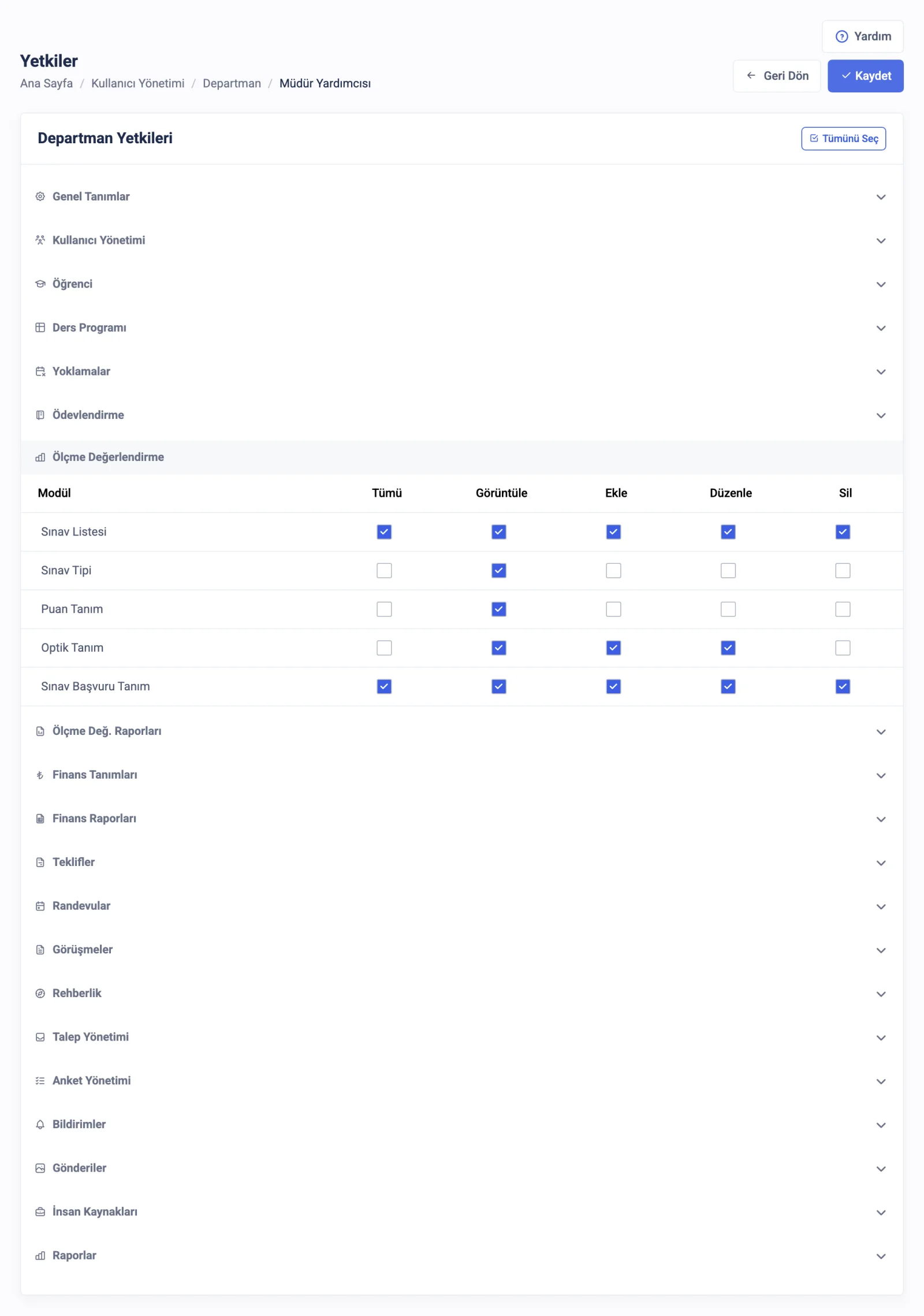This screenshot has height=1316, width=924.
Task: Expand the Görüşmeler section chevron
Action: point(881,950)
